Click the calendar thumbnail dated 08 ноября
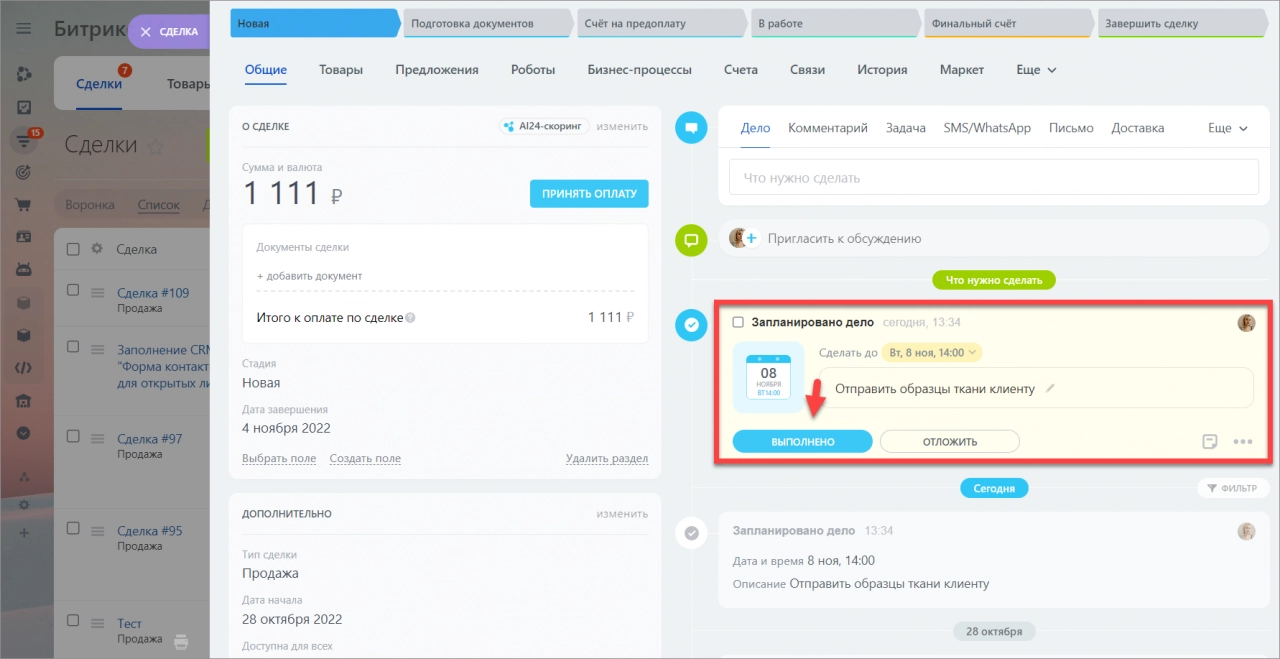Image resolution: width=1280 pixels, height=659 pixels. pos(768,378)
